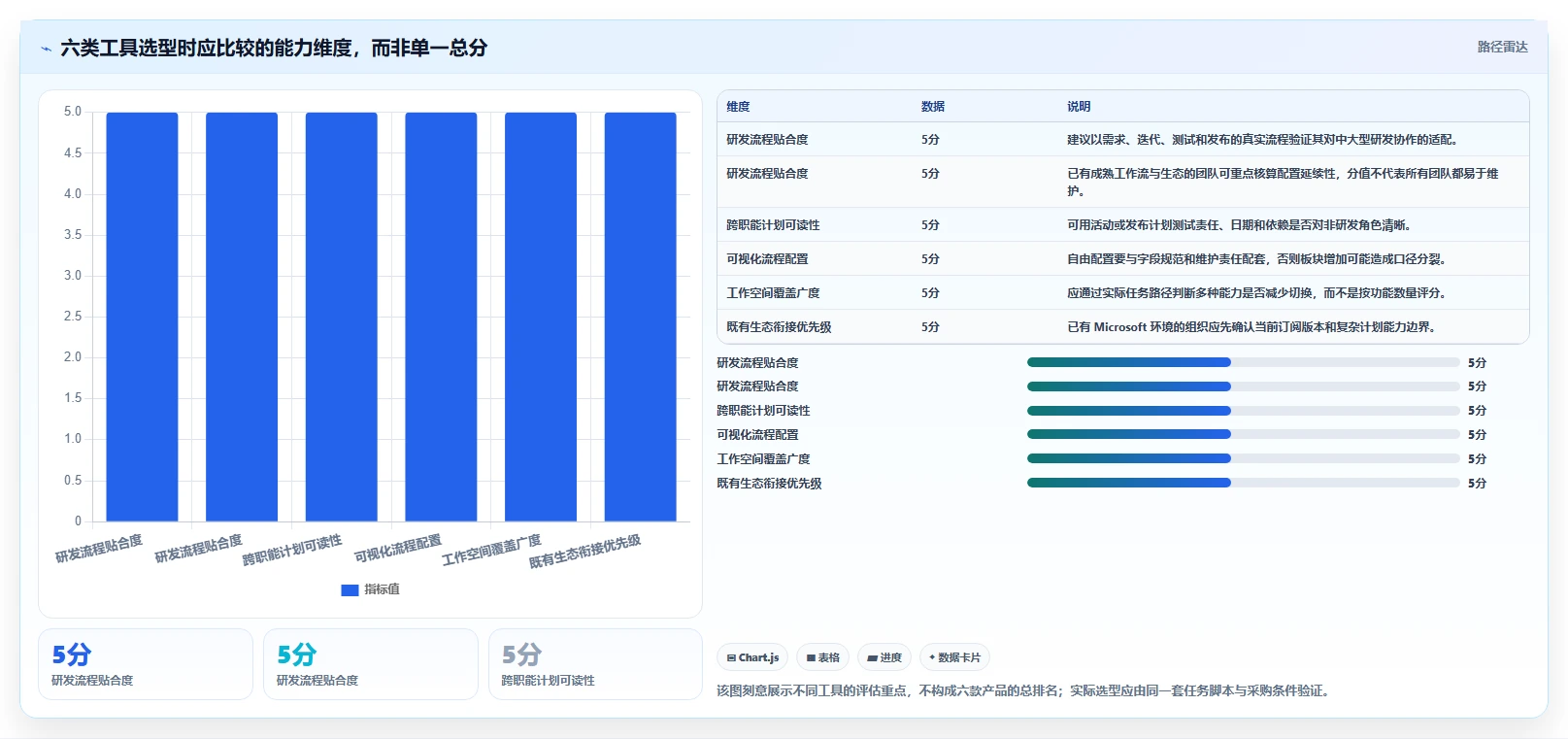Click the x-axis label 工作空间覆盖广度
Image resolution: width=1568 pixels, height=739 pixels.
(x=491, y=550)
